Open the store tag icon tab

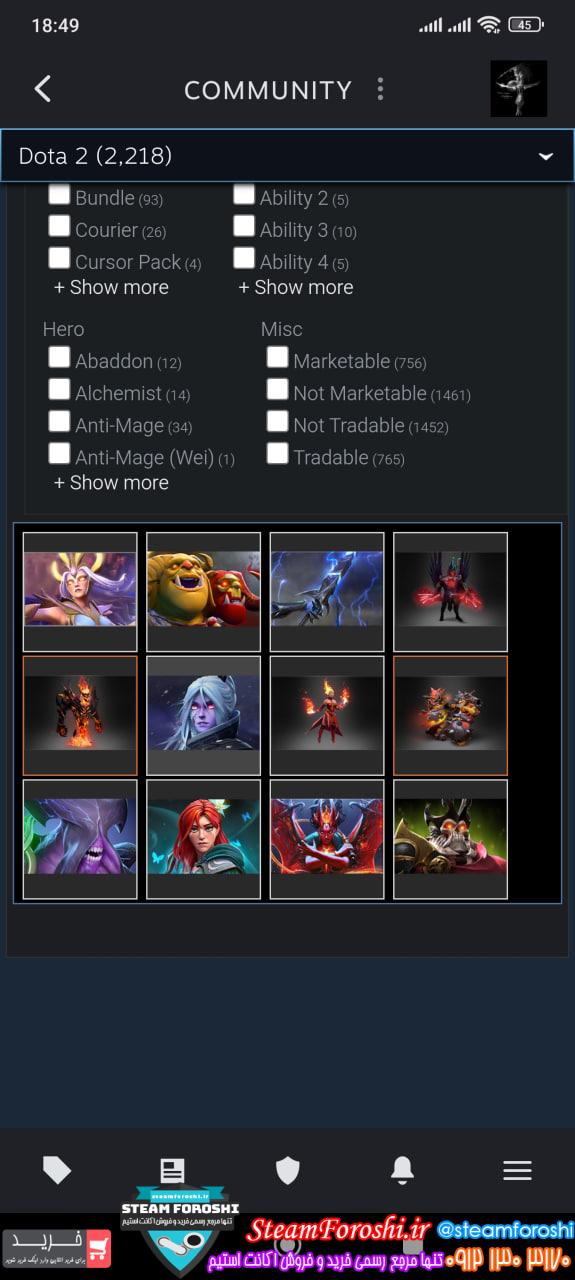[57, 1170]
